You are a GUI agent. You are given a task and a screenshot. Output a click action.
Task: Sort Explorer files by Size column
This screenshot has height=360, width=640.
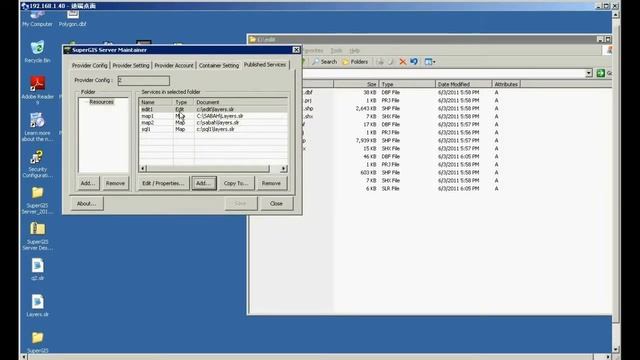coord(356,84)
